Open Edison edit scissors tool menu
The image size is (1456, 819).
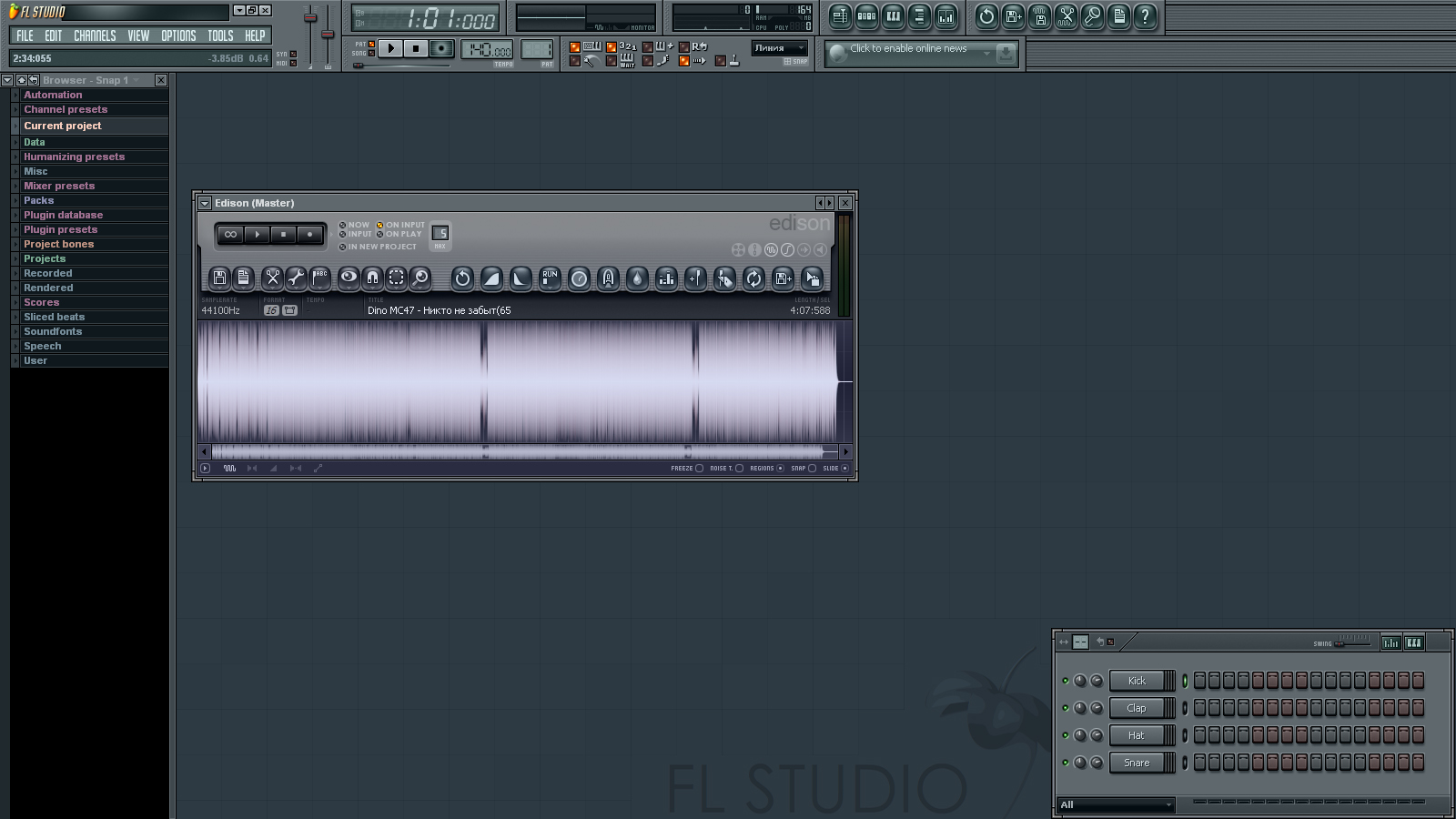pos(272,278)
